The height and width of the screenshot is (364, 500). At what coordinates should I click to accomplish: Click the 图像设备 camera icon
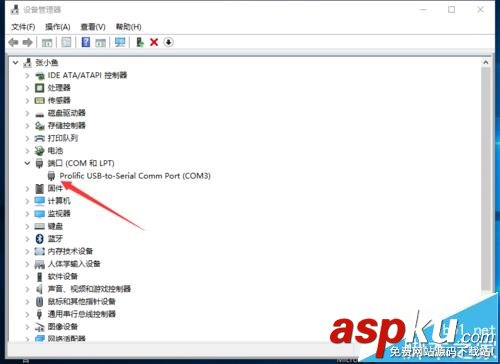pos(40,327)
